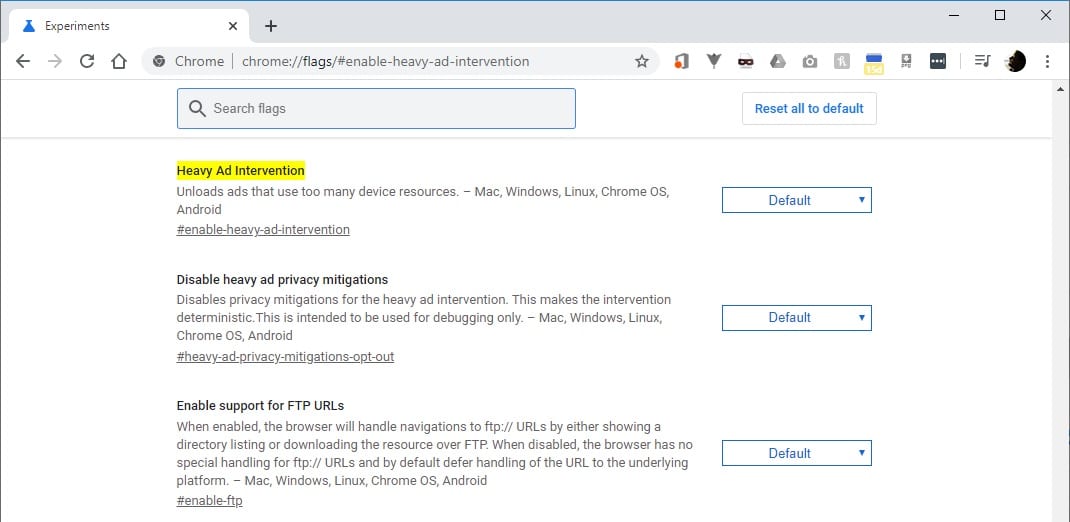
Task: Reload the flags page
Action: 87,61
